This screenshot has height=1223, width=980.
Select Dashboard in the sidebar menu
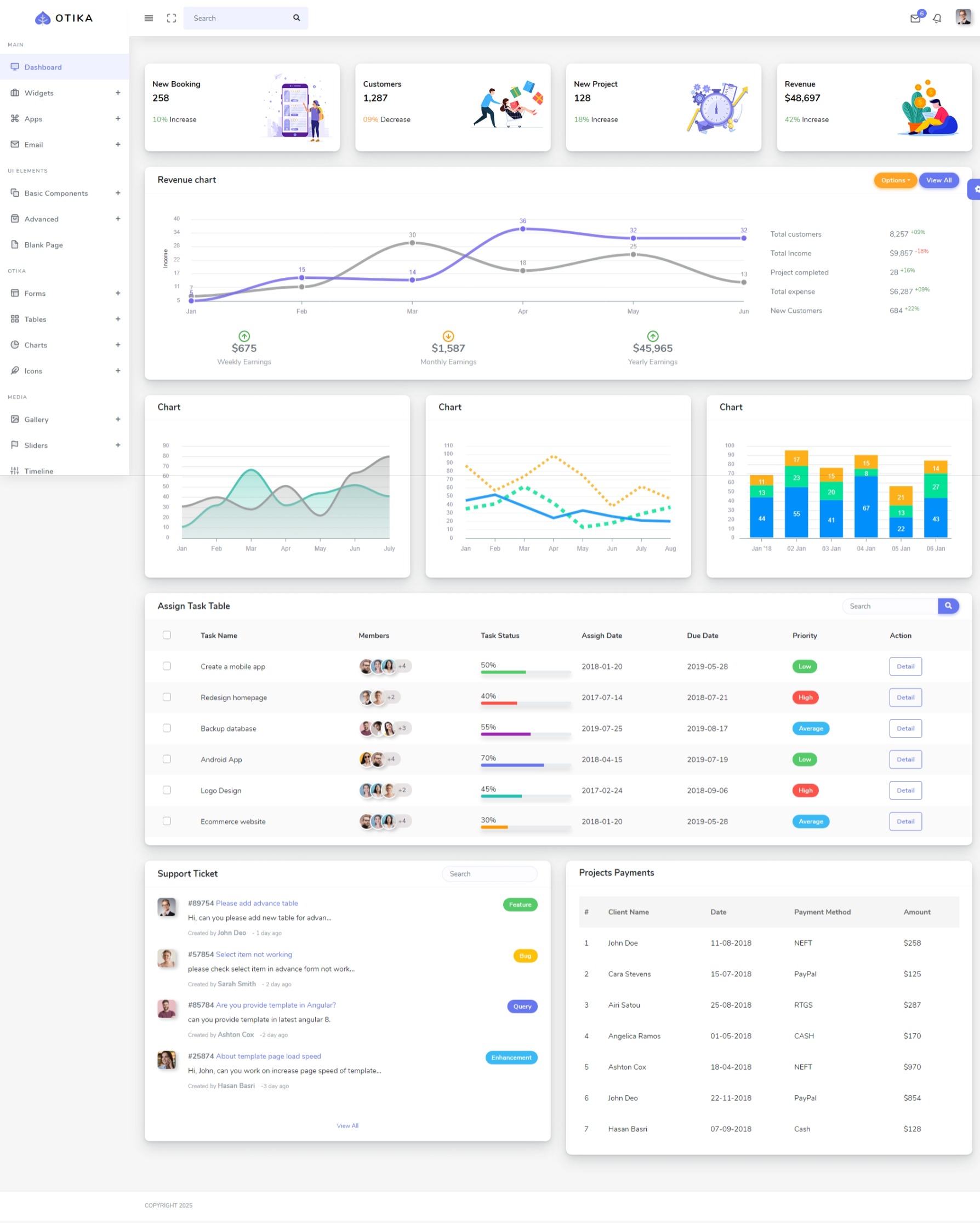tap(65, 67)
